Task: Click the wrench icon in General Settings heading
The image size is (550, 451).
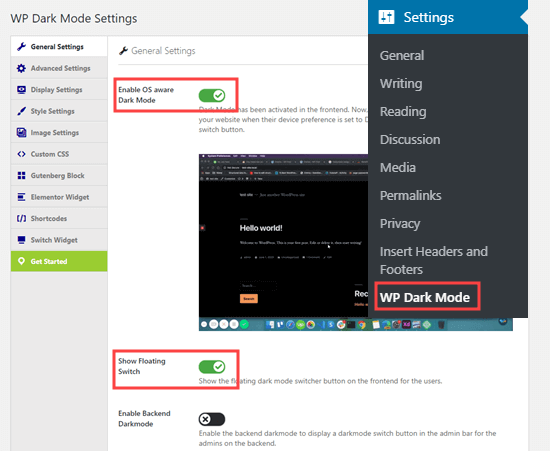Action: (123, 51)
